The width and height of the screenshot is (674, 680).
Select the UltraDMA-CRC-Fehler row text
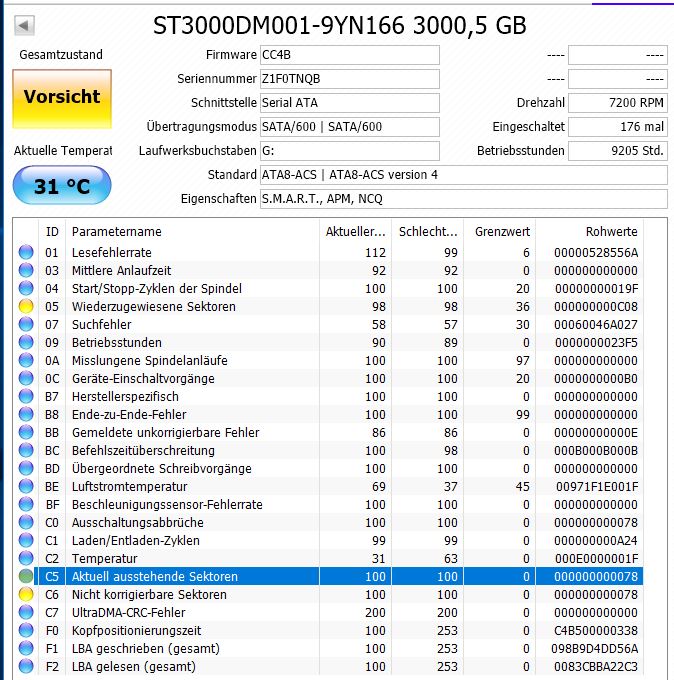128,612
